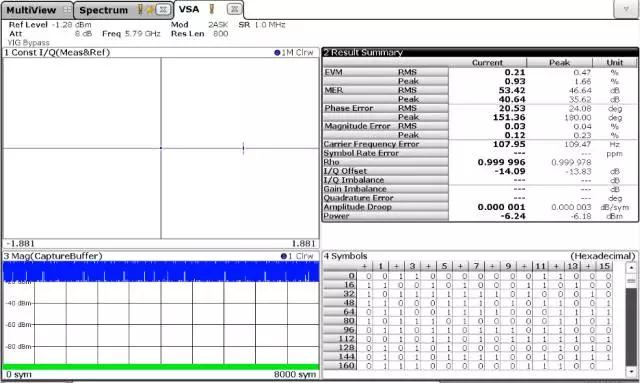
Task: Click the Symbols scrollbar up arrow
Action: (631, 268)
